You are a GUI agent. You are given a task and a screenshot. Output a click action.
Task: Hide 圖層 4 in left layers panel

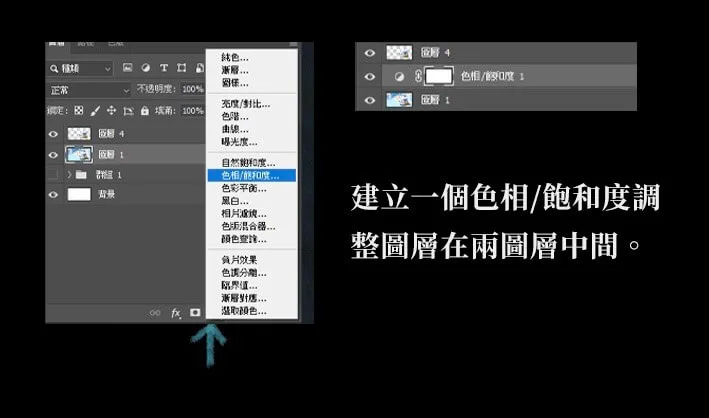[x=53, y=134]
